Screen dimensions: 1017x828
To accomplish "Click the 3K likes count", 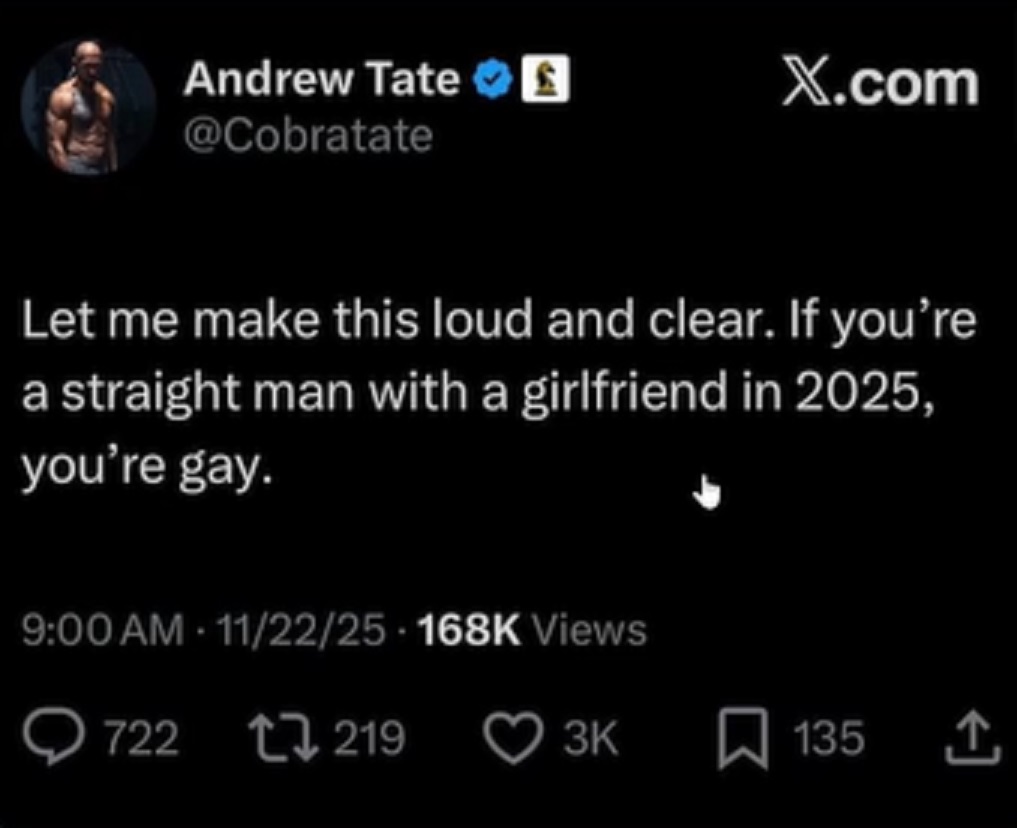I will [591, 739].
